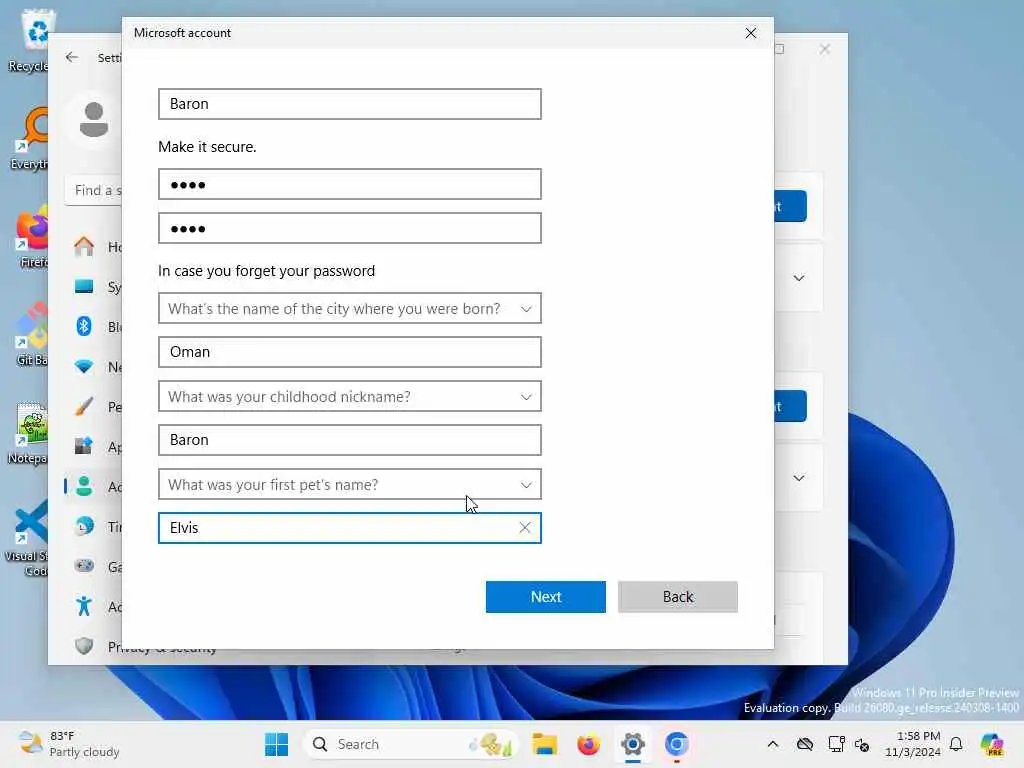
Task: Open the first pet's name question dropdown
Action: click(x=349, y=485)
